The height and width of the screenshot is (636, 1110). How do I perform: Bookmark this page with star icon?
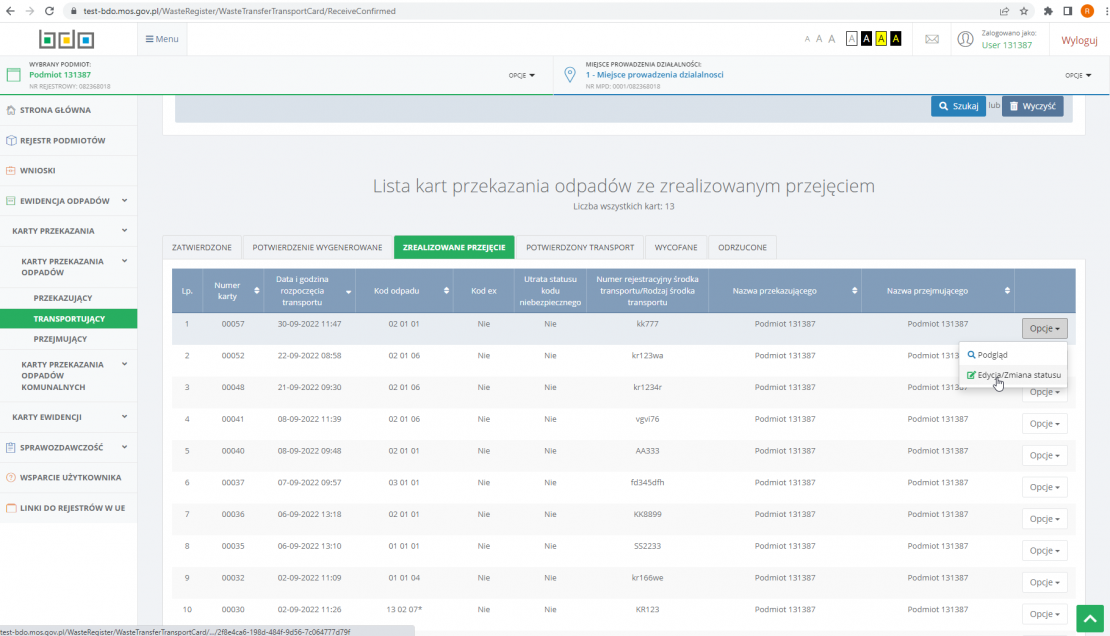pyautogui.click(x=1023, y=11)
